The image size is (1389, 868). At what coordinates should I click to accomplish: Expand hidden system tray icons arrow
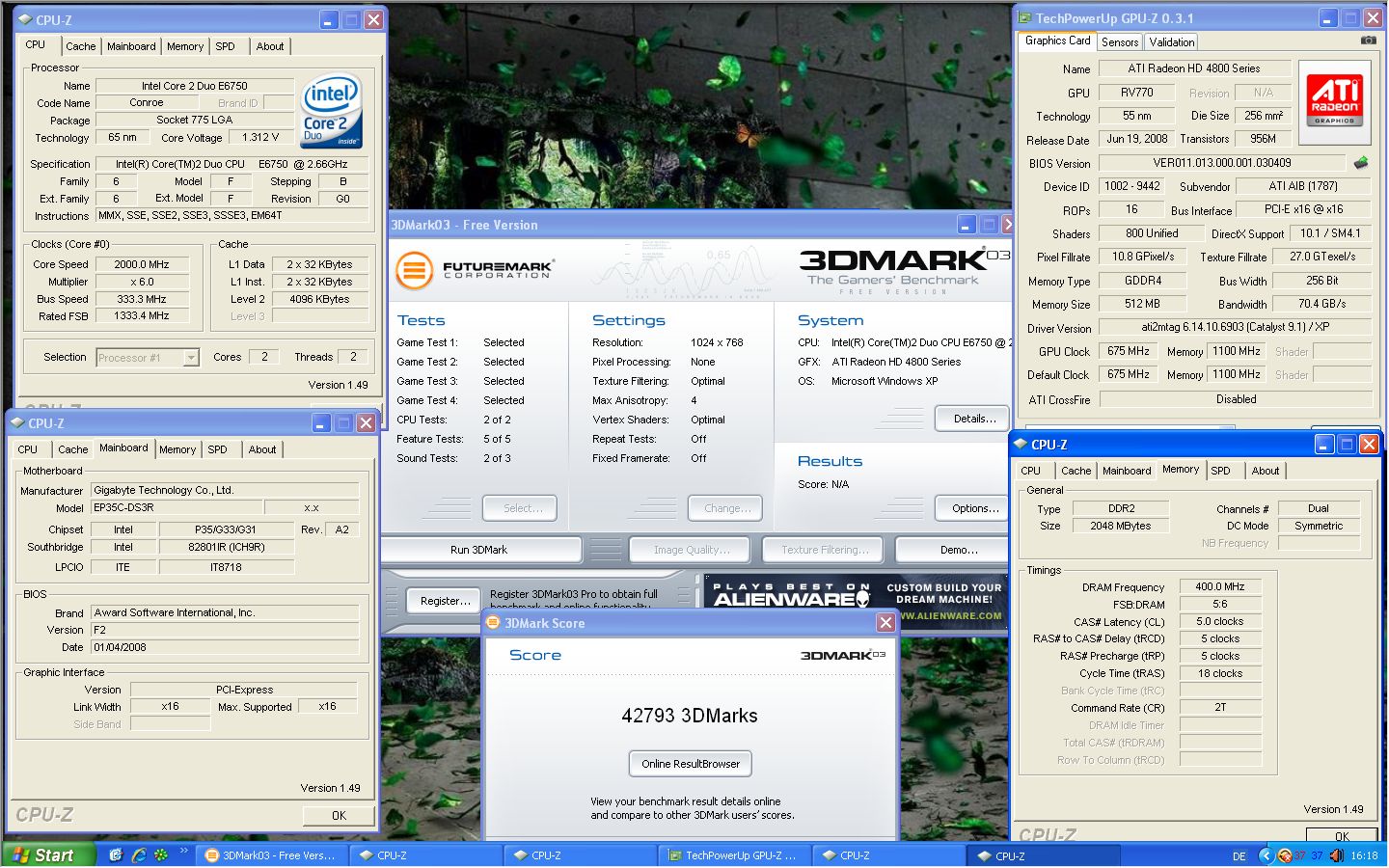pyautogui.click(x=1266, y=855)
